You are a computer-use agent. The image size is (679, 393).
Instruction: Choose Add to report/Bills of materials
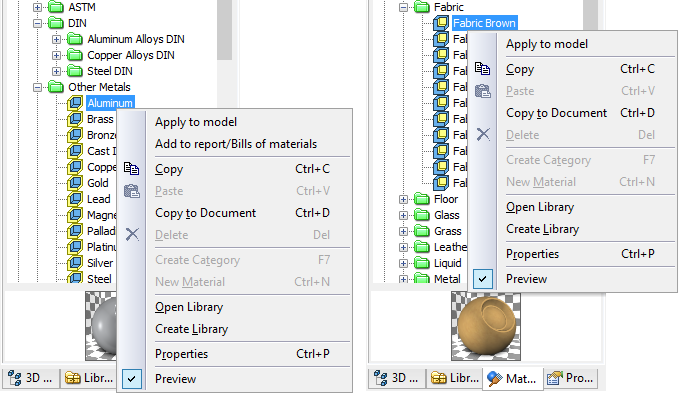pos(236,144)
